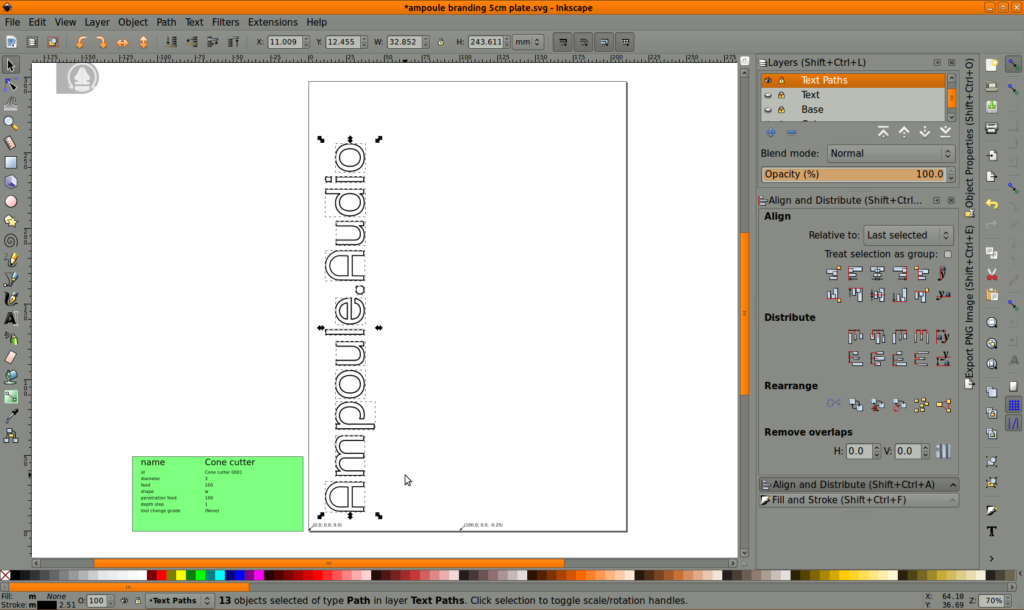The height and width of the screenshot is (610, 1024).
Task: Toggle lock on Text layer
Action: tap(781, 95)
